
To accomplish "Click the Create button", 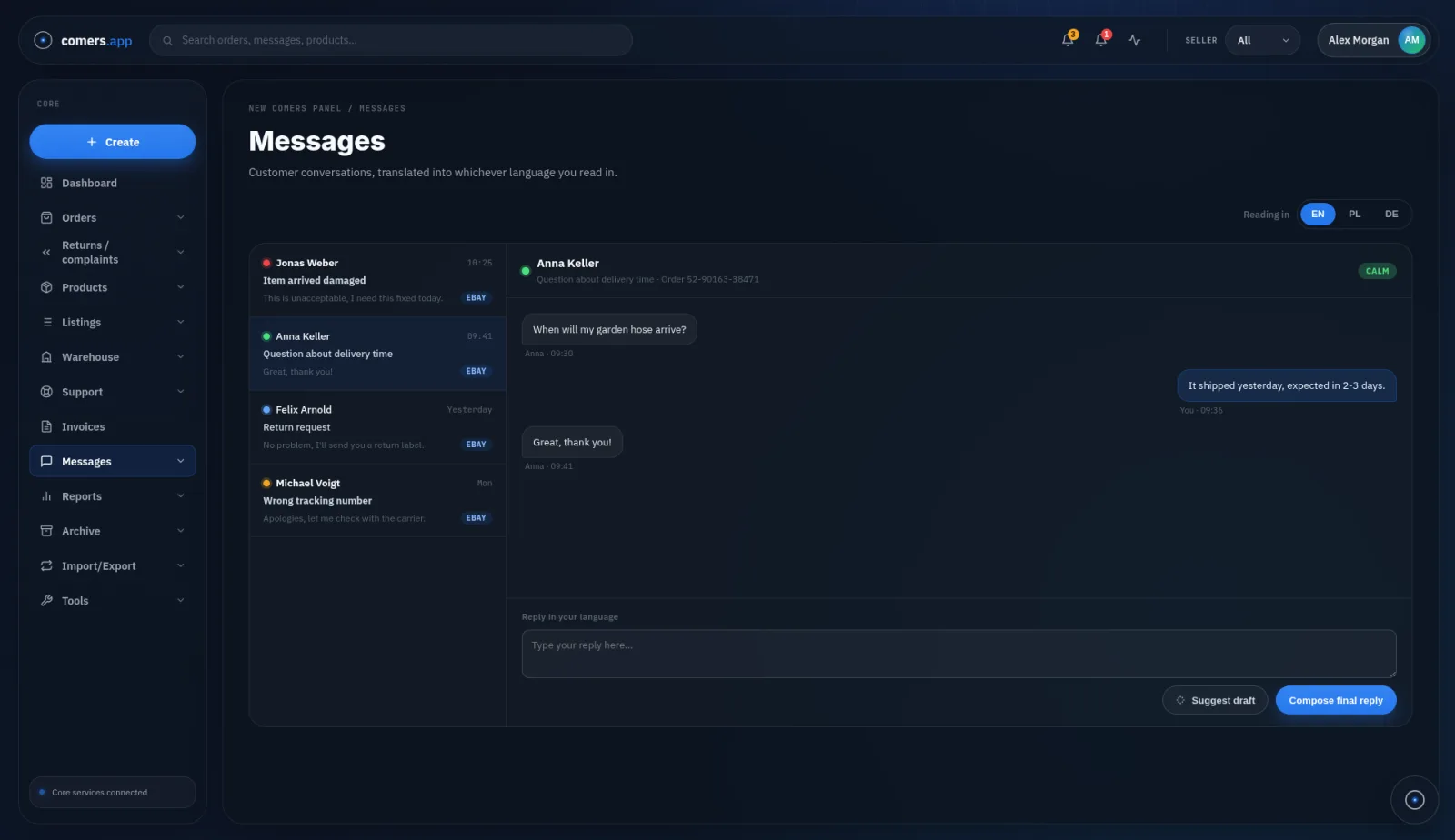I will [113, 142].
